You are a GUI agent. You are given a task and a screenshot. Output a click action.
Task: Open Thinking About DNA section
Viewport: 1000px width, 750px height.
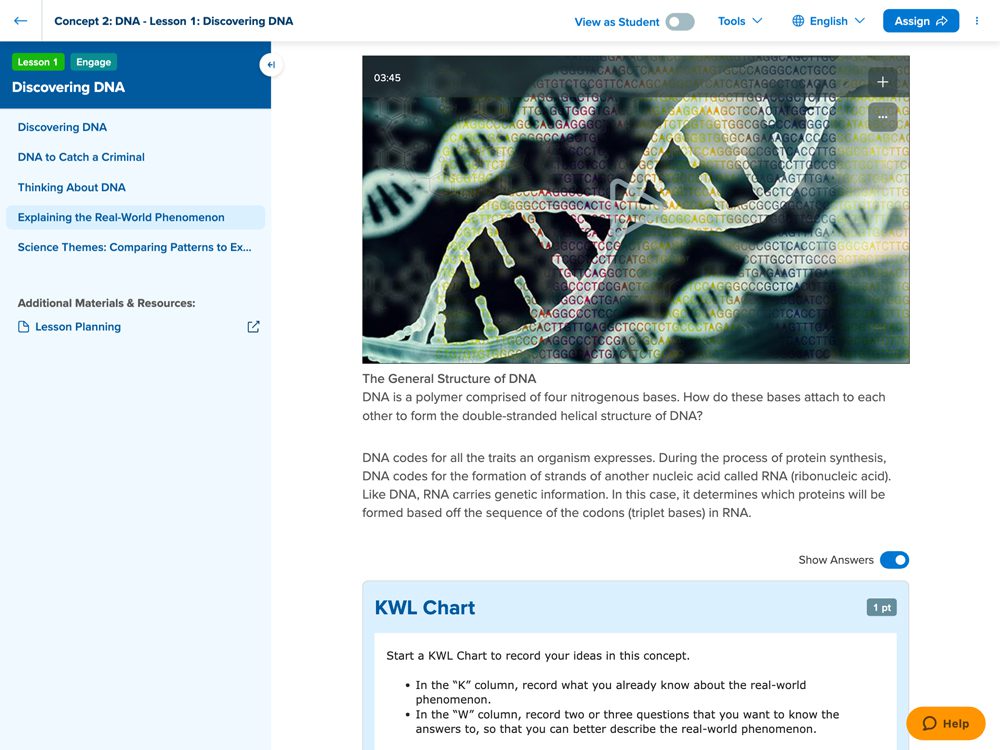coord(71,187)
